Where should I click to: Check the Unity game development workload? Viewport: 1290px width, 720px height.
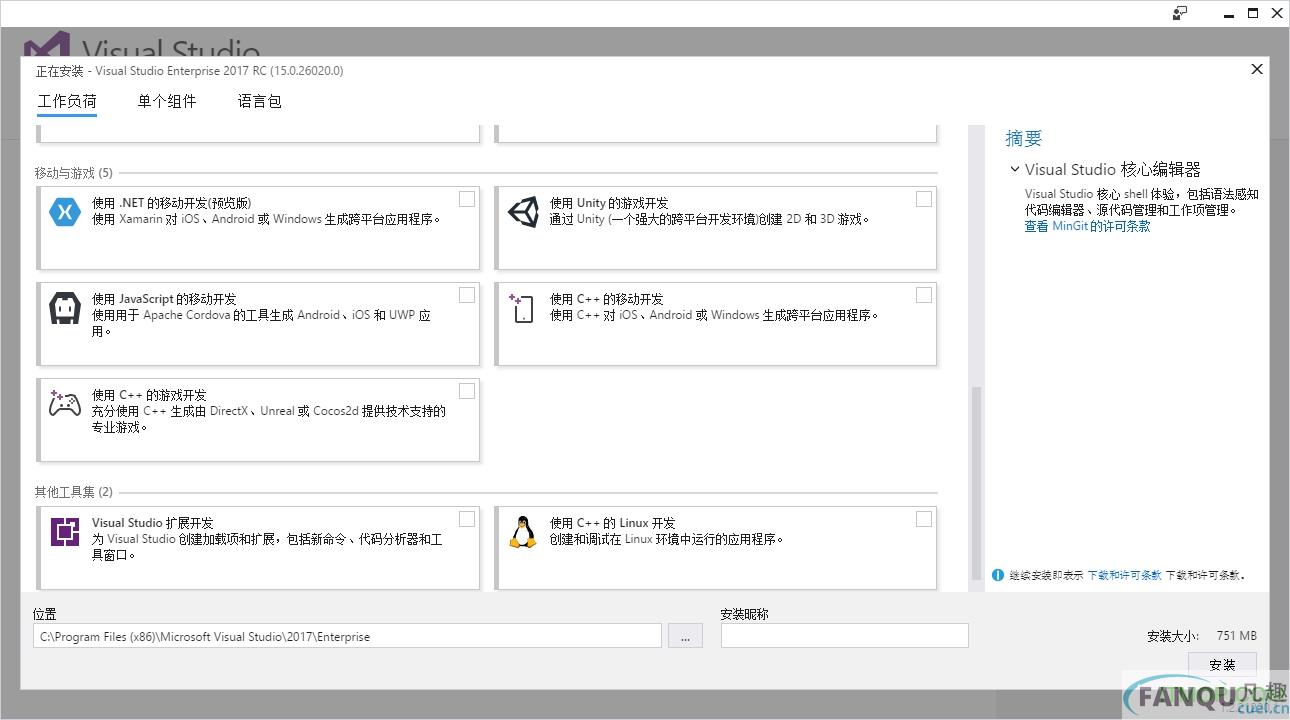pos(924,199)
